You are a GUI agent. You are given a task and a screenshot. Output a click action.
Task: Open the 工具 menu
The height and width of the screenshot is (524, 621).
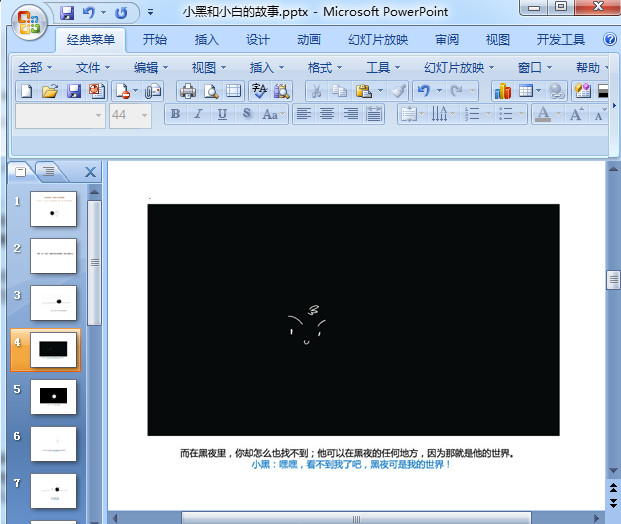[x=383, y=68]
